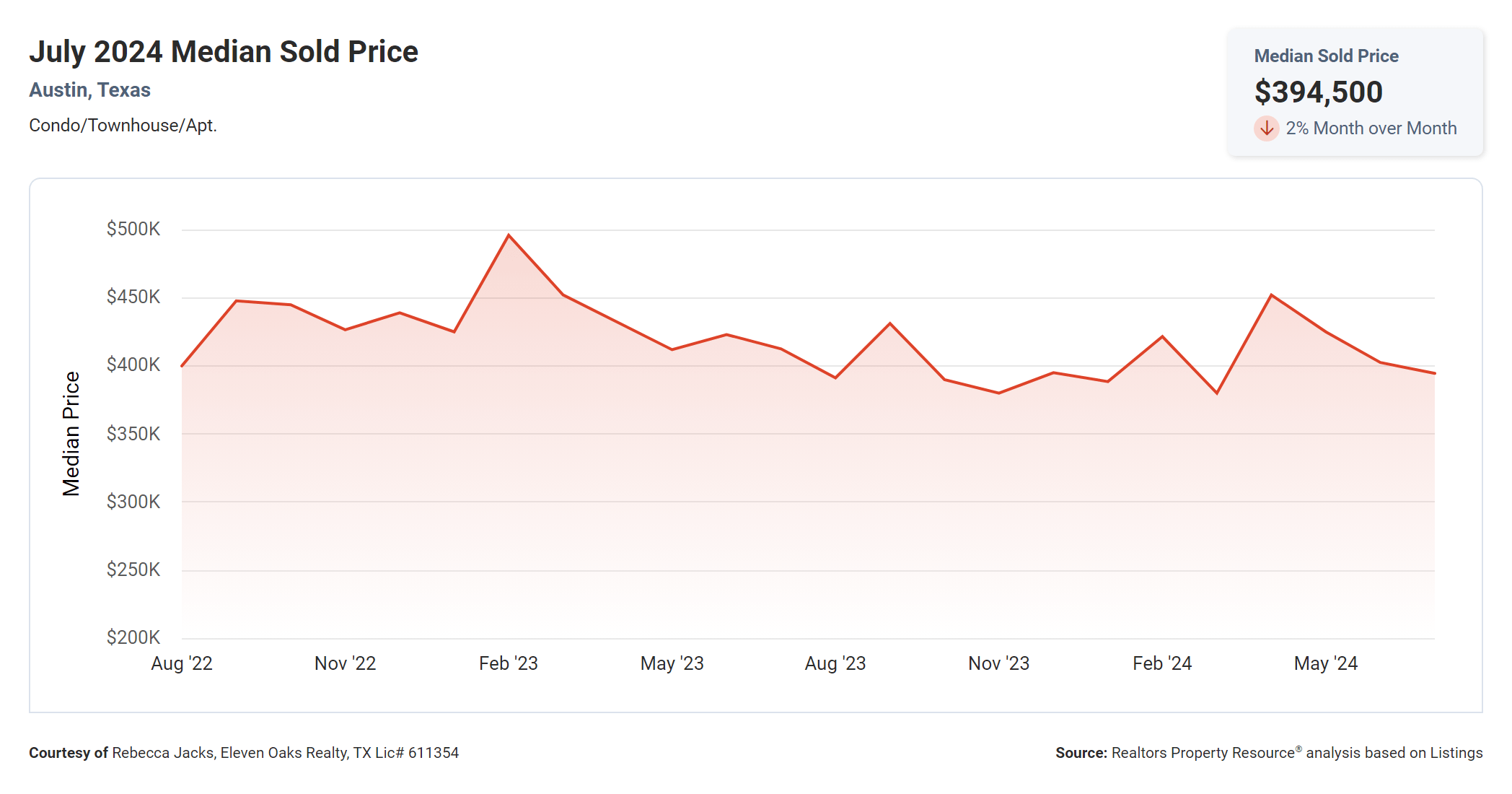Click the May '23 x-axis label
The height and width of the screenshot is (794, 1512).
pos(672,663)
